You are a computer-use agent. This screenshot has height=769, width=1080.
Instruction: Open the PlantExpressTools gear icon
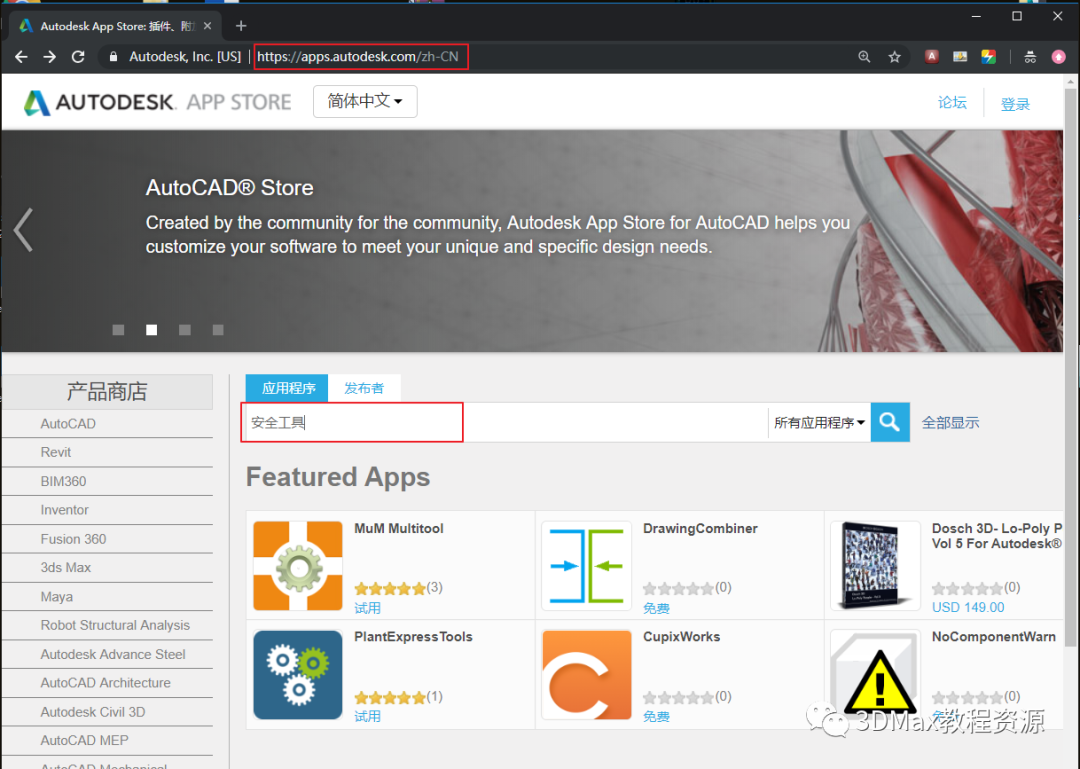[x=298, y=675]
